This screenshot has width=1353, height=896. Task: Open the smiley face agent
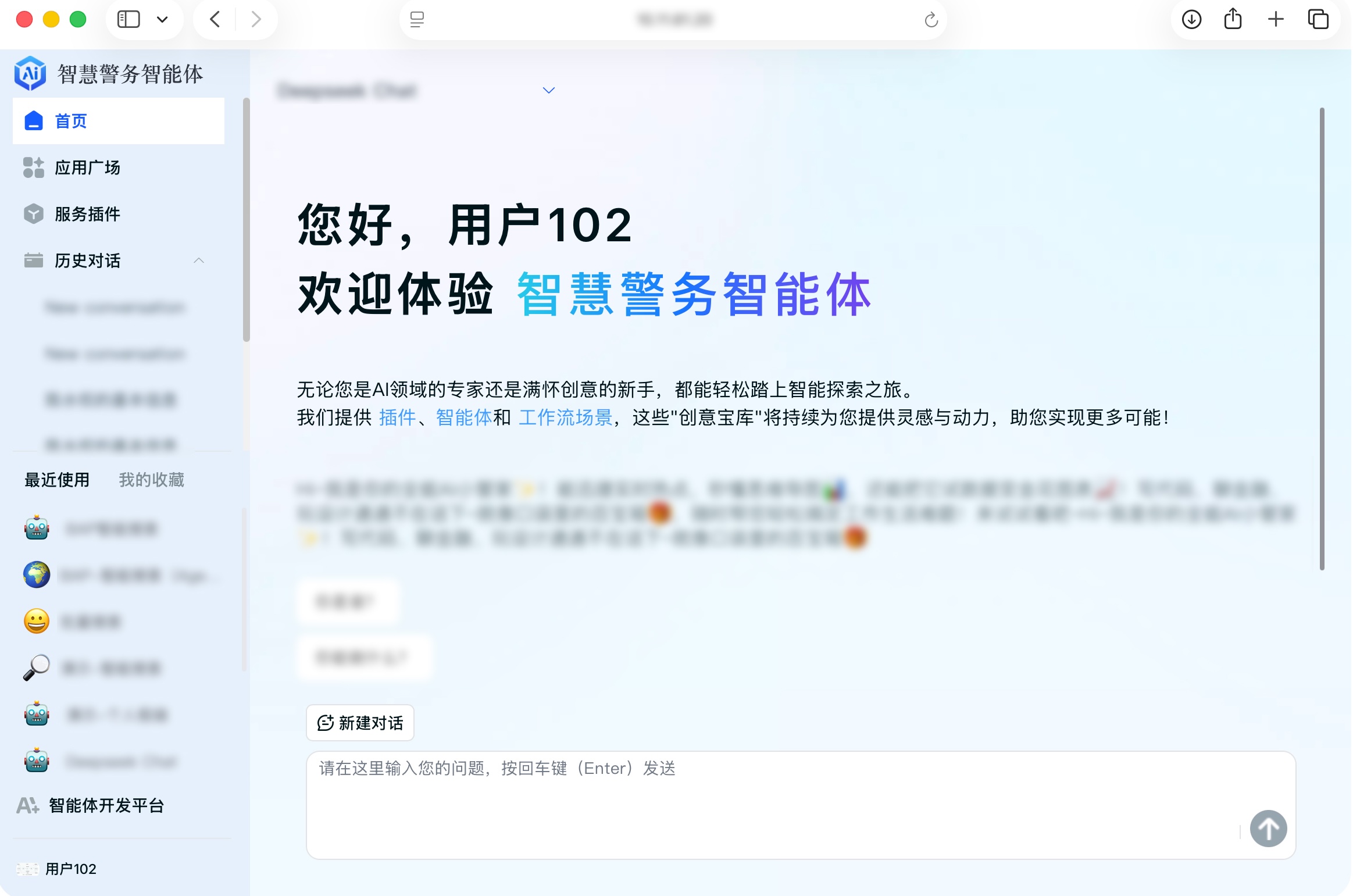(36, 622)
